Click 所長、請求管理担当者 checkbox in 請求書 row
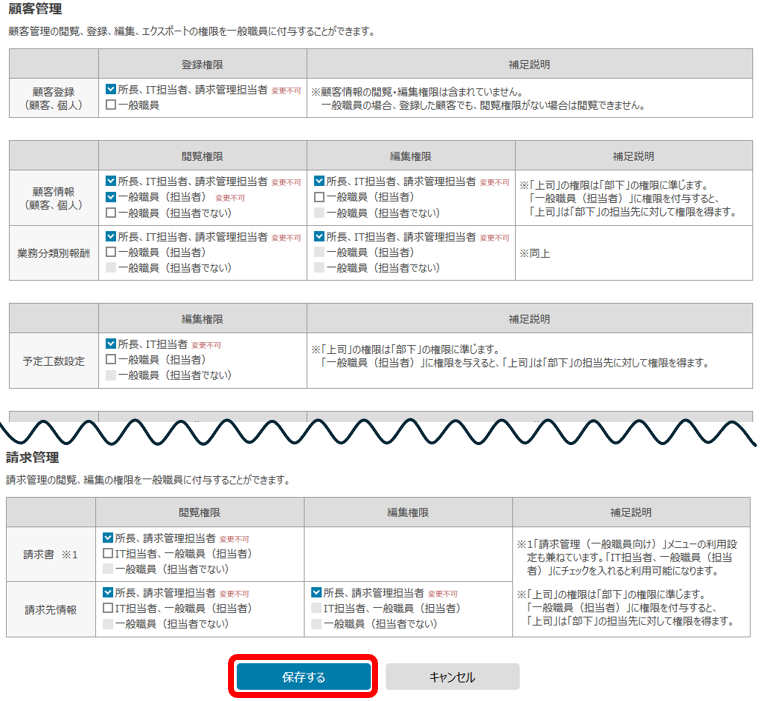This screenshot has width=778, height=701. pyautogui.click(x=109, y=538)
